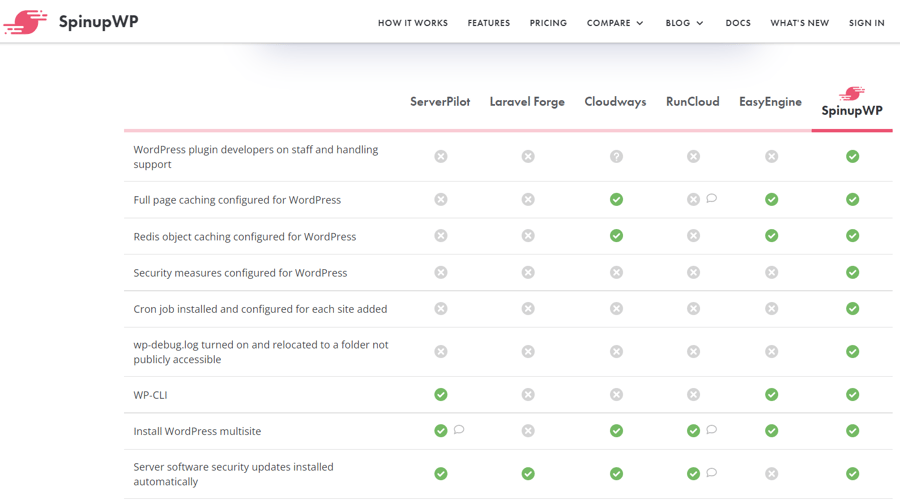Click Laravel Forge cross icon in WP-CLI row
The height and width of the screenshot is (500, 900).
tap(528, 394)
